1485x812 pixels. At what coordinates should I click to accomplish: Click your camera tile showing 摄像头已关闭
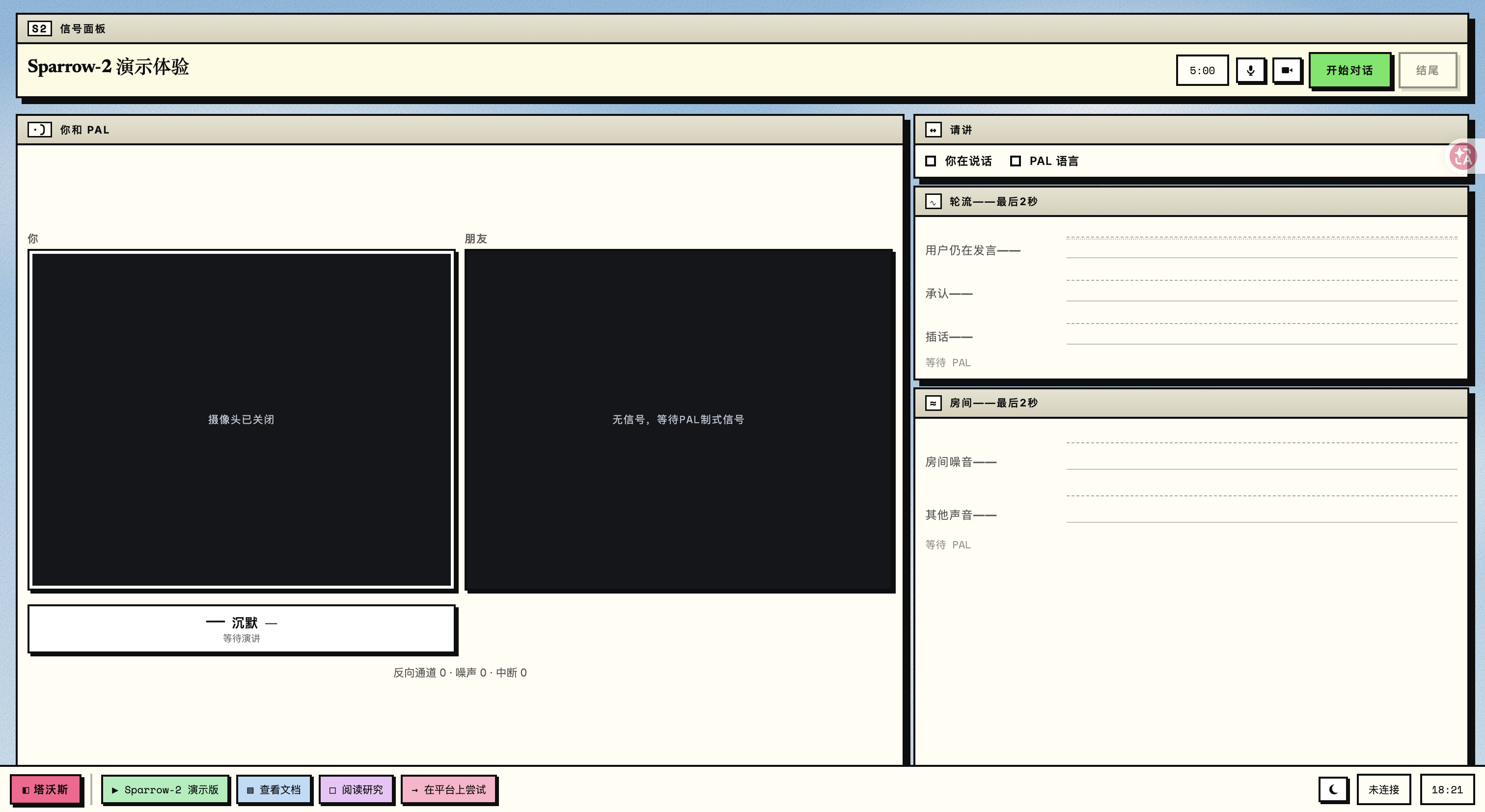pyautogui.click(x=241, y=420)
